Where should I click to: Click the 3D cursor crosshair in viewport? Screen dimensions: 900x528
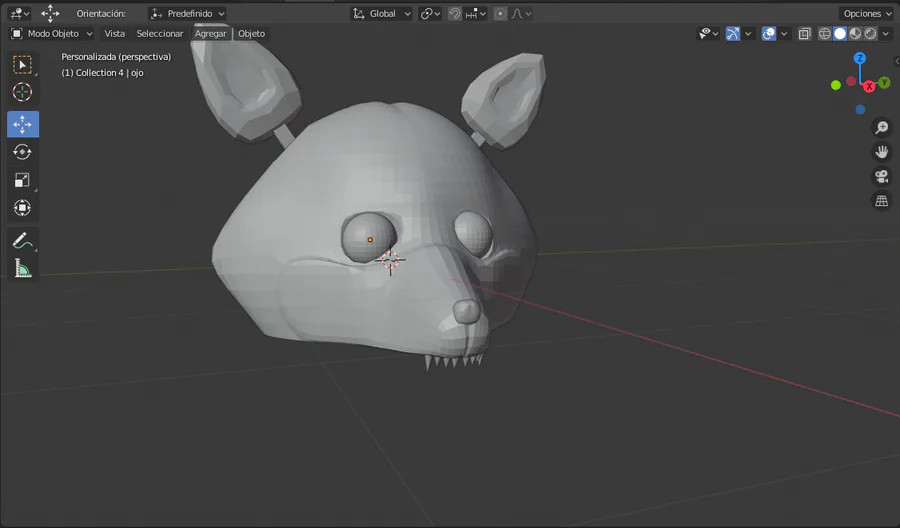[x=390, y=260]
